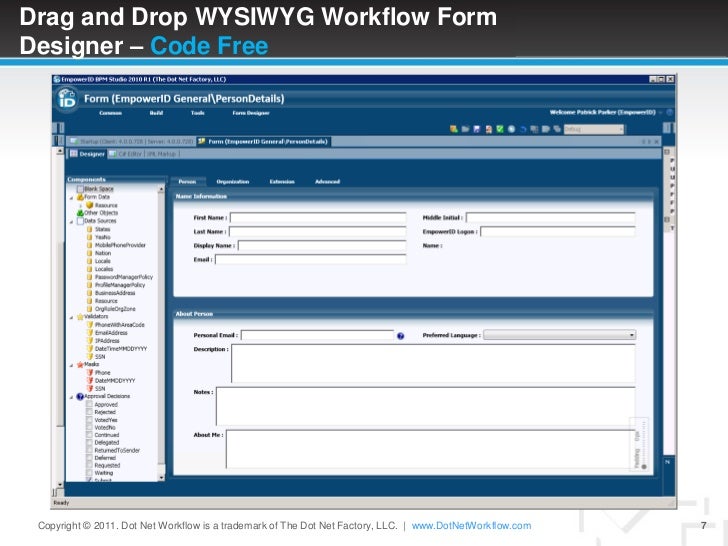Click the OrgRoleOrgZone data source icon

click(90, 309)
